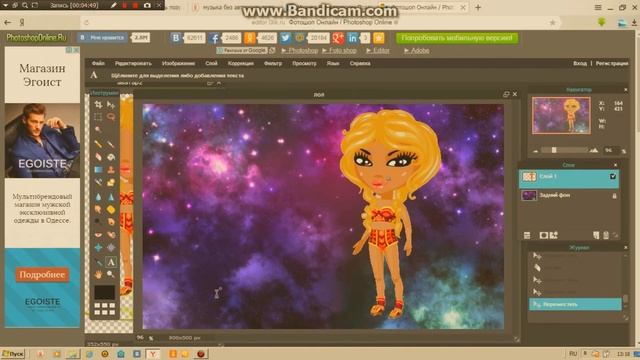Image resolution: width=640 pixels, height=360 pixels.
Task: Click the history panel scrollbar
Action: tap(625, 300)
